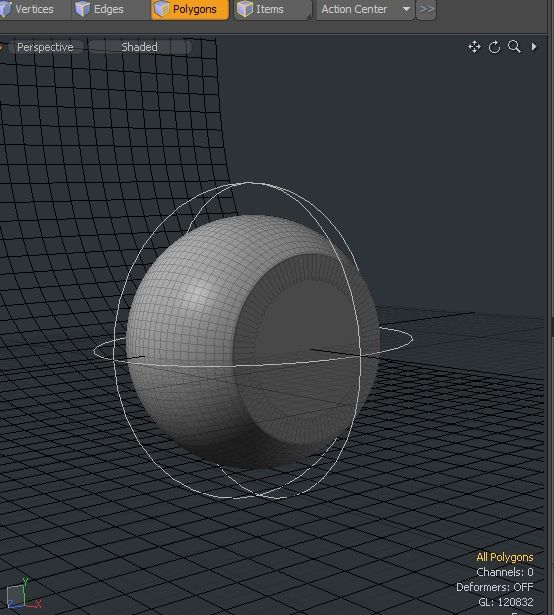The width and height of the screenshot is (554, 615).
Task: Click the All Polygons status label
Action: click(x=505, y=557)
